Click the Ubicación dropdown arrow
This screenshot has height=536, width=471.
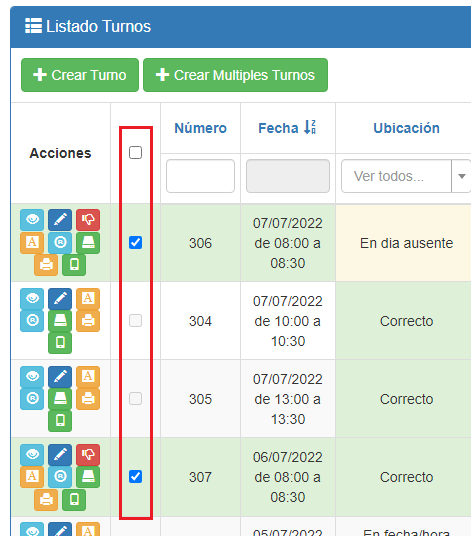point(462,176)
